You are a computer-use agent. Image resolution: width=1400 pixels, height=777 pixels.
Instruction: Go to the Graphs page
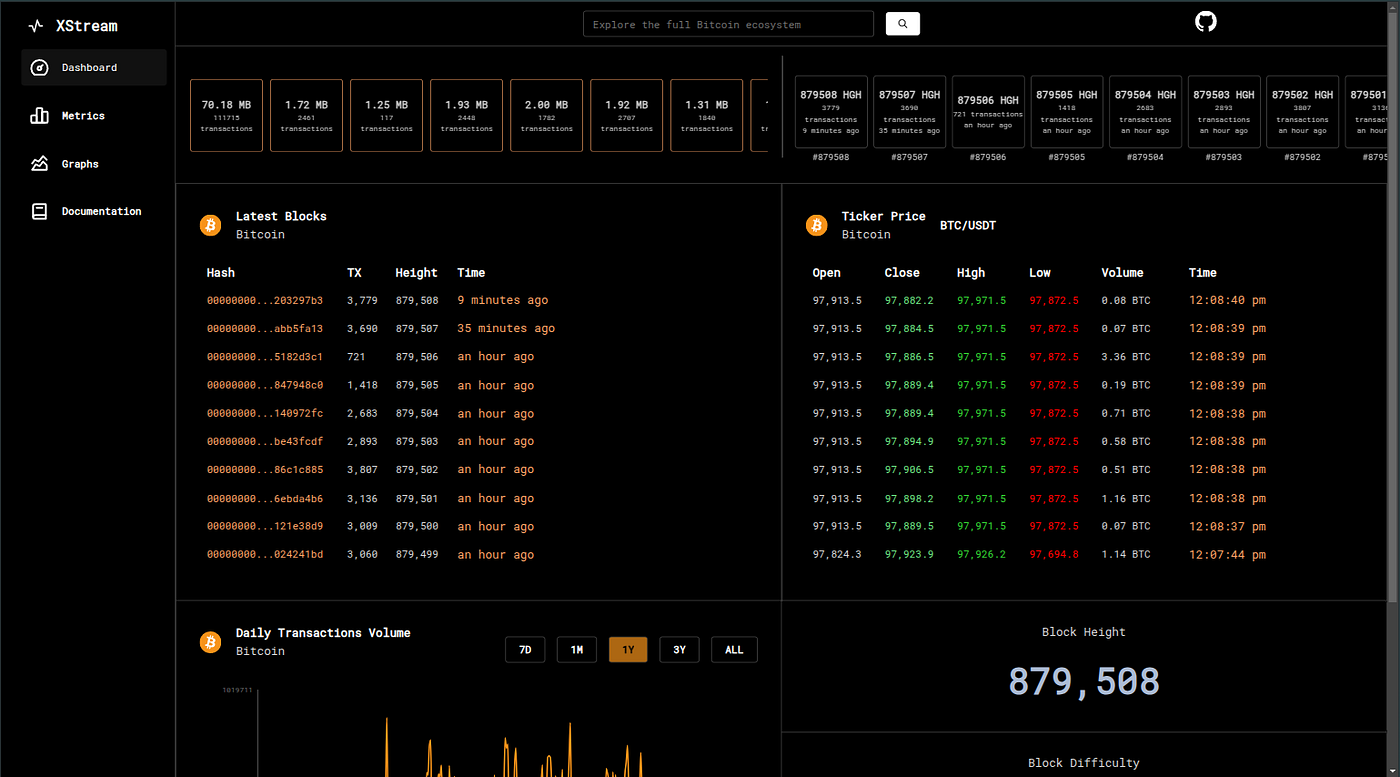80,164
